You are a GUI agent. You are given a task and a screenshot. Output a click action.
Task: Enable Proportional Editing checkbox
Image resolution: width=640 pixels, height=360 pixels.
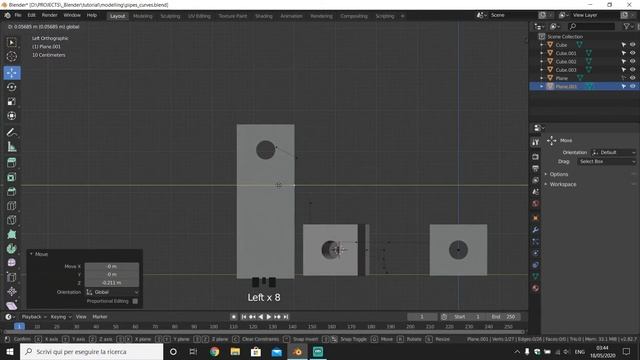[135, 301]
